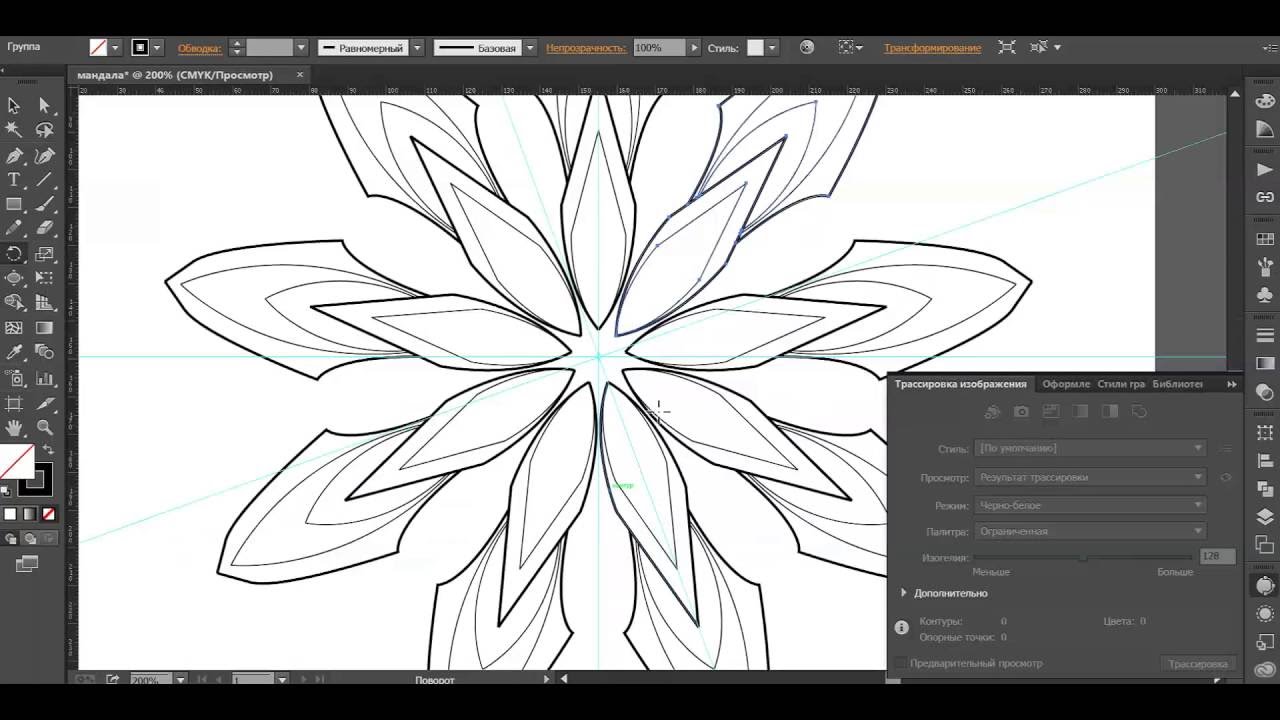Screen dimensions: 1280x720
Task: Open the Обводка stroke link
Action: point(200,48)
